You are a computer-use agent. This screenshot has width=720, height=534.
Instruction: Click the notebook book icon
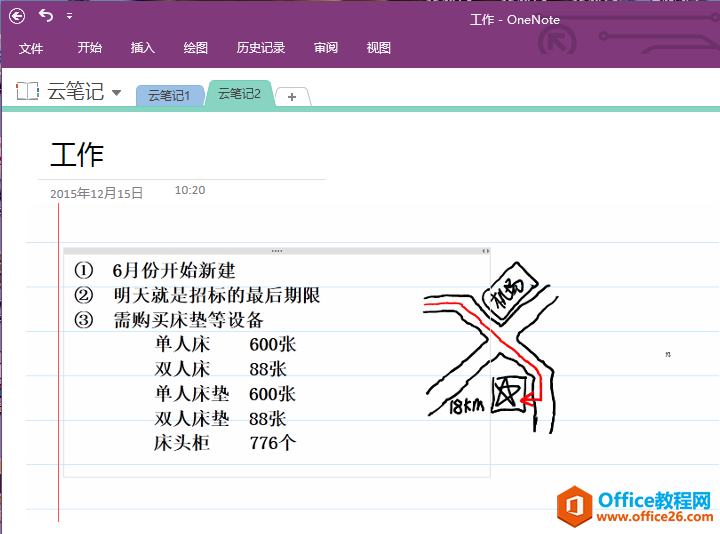[x=28, y=92]
